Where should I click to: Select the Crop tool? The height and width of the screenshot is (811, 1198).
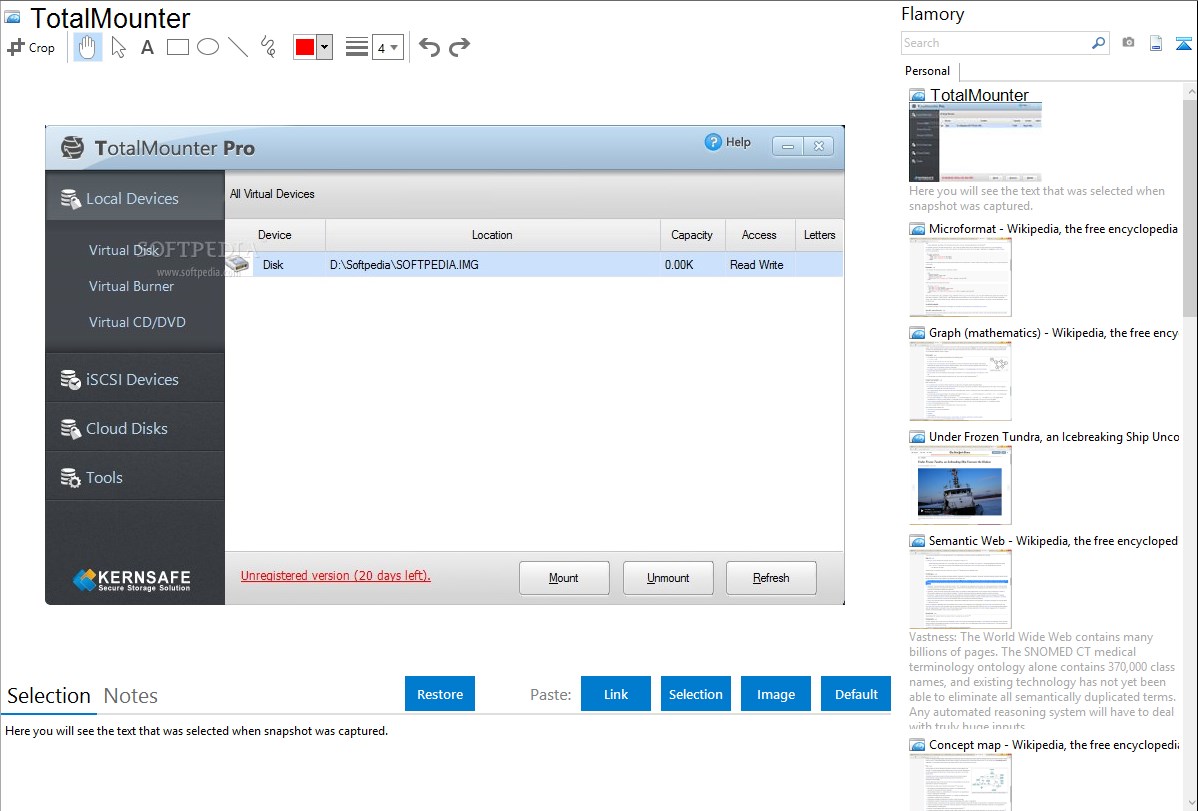coord(31,47)
